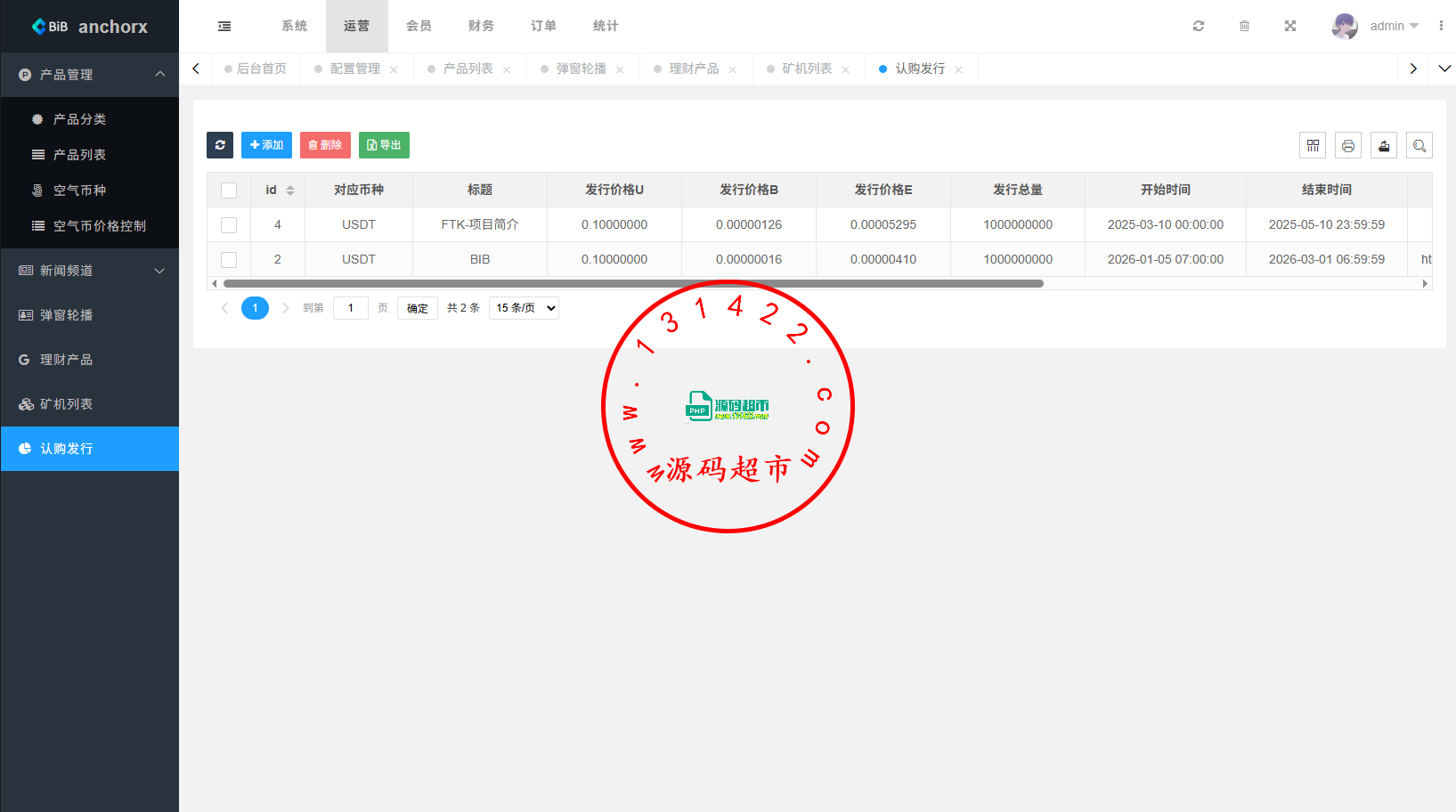The image size is (1456, 812).
Task: Collapse the 产品管理 section in sidebar
Action: 89,75
